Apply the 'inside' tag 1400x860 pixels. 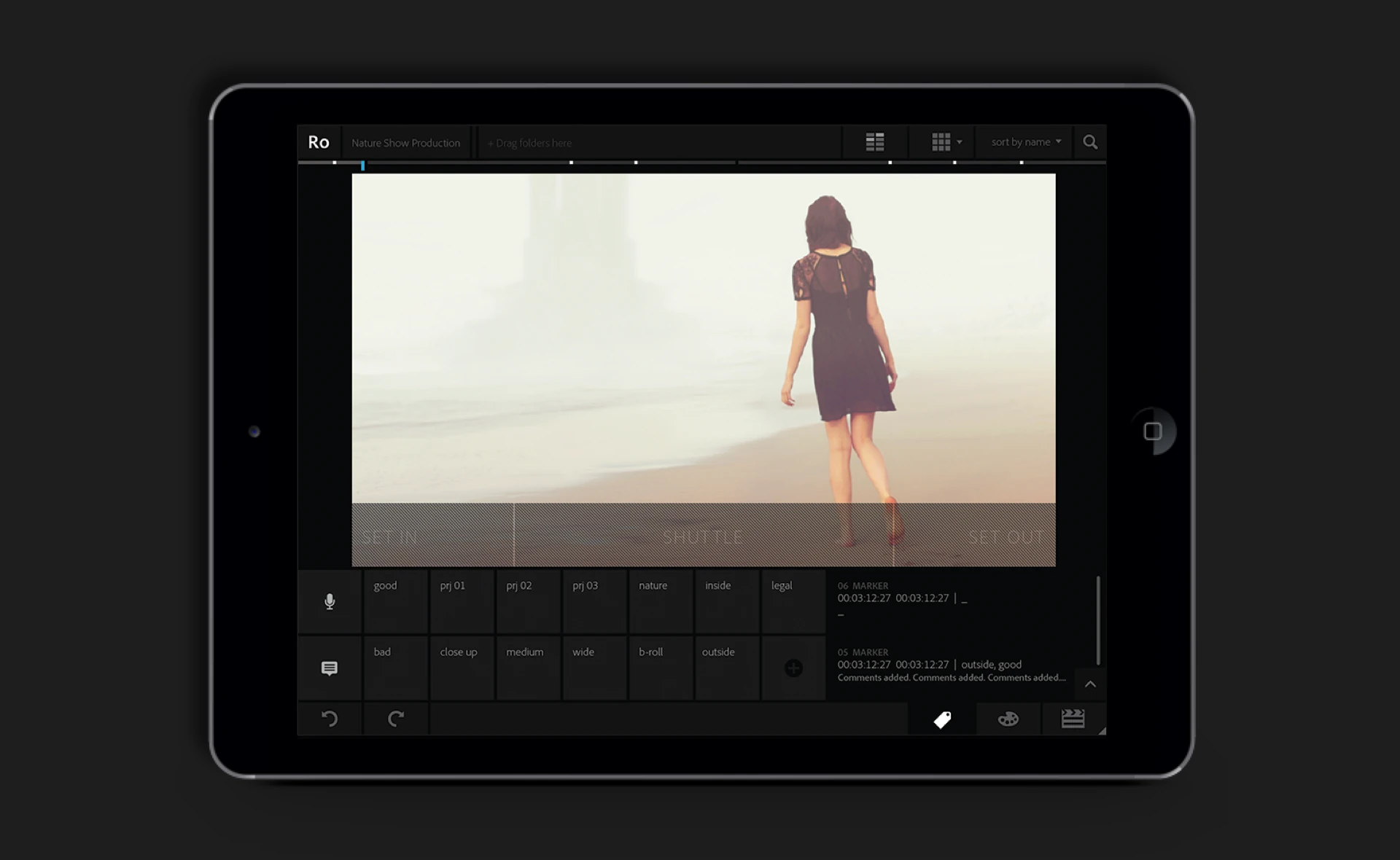(728, 602)
